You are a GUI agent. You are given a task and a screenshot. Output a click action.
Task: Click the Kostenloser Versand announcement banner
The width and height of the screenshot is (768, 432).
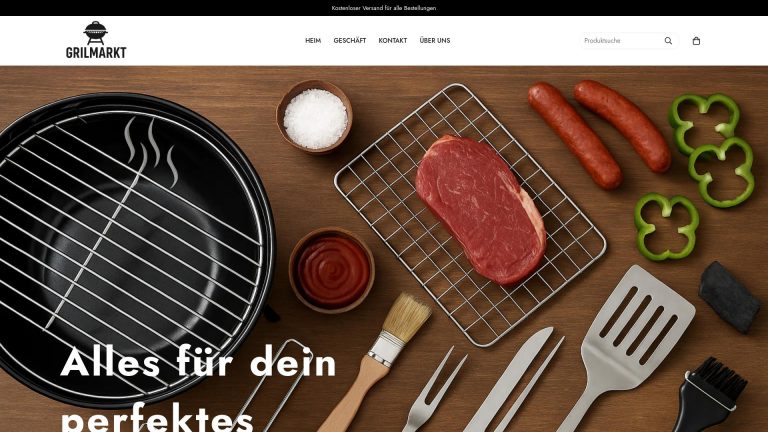coord(384,8)
